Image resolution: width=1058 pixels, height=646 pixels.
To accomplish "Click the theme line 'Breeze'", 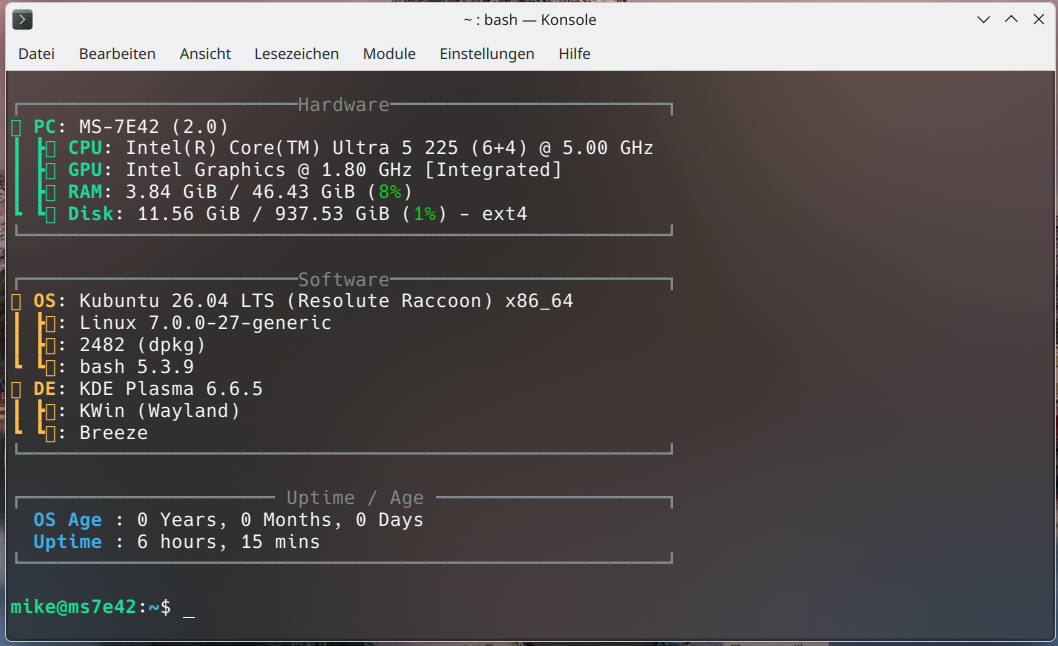I will coord(113,433).
